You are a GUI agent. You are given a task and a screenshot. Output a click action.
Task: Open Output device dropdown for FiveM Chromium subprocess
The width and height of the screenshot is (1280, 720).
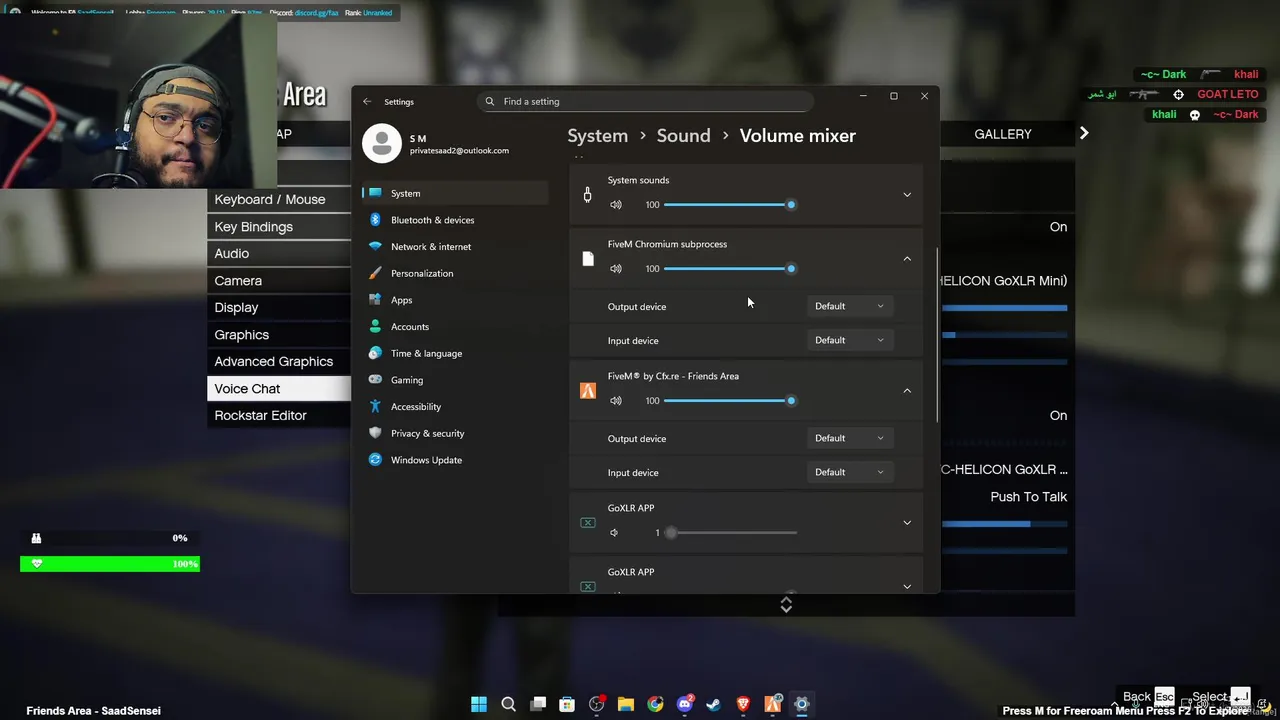(849, 306)
